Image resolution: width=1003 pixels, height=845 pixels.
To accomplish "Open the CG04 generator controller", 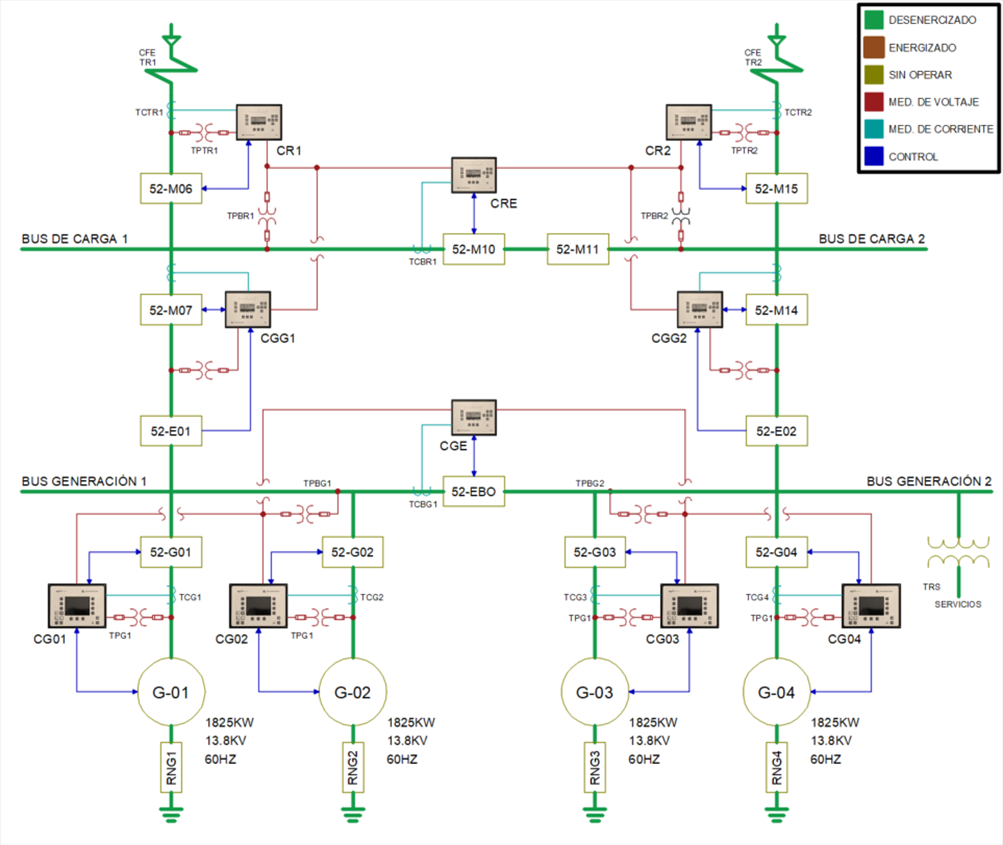I will pos(871,606).
